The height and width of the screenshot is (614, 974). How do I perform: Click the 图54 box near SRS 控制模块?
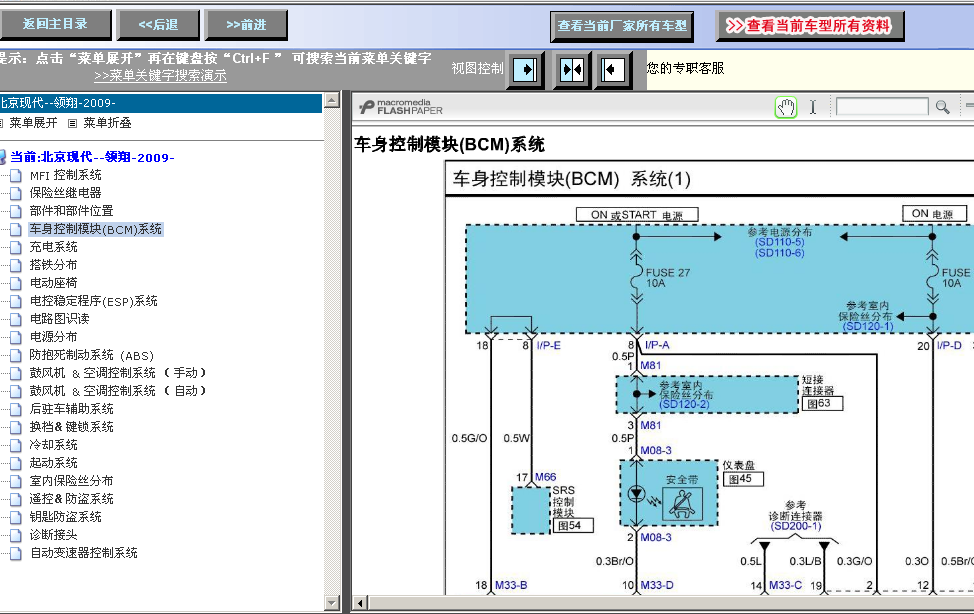[573, 526]
